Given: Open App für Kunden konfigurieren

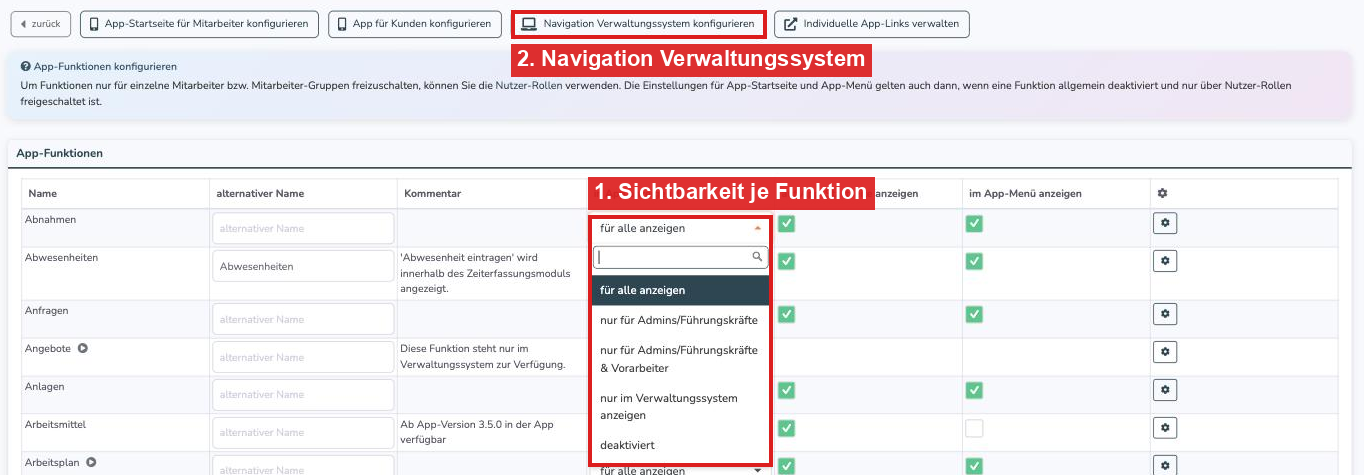Looking at the screenshot, I should pyautogui.click(x=415, y=23).
